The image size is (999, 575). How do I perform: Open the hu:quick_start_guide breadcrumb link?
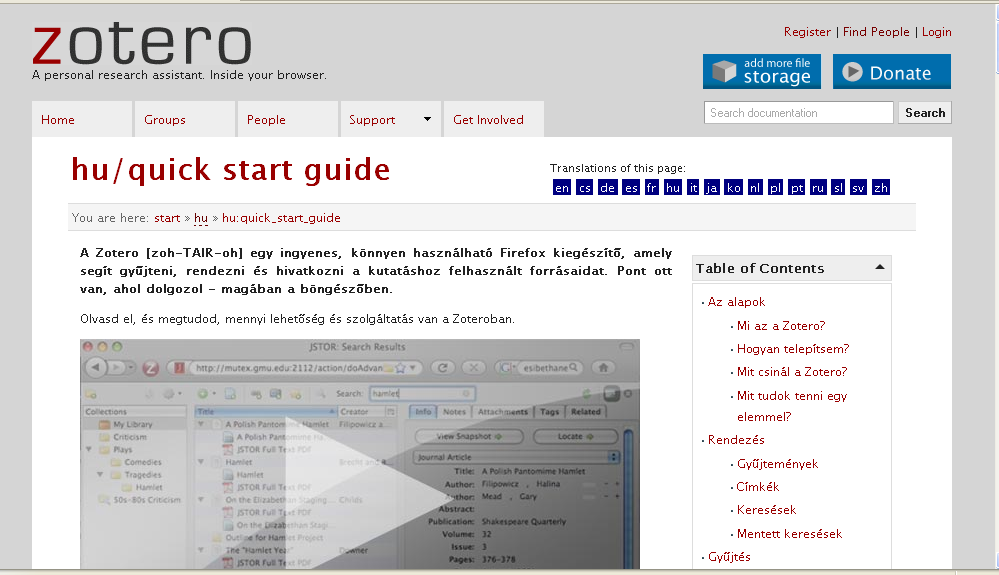tap(281, 218)
